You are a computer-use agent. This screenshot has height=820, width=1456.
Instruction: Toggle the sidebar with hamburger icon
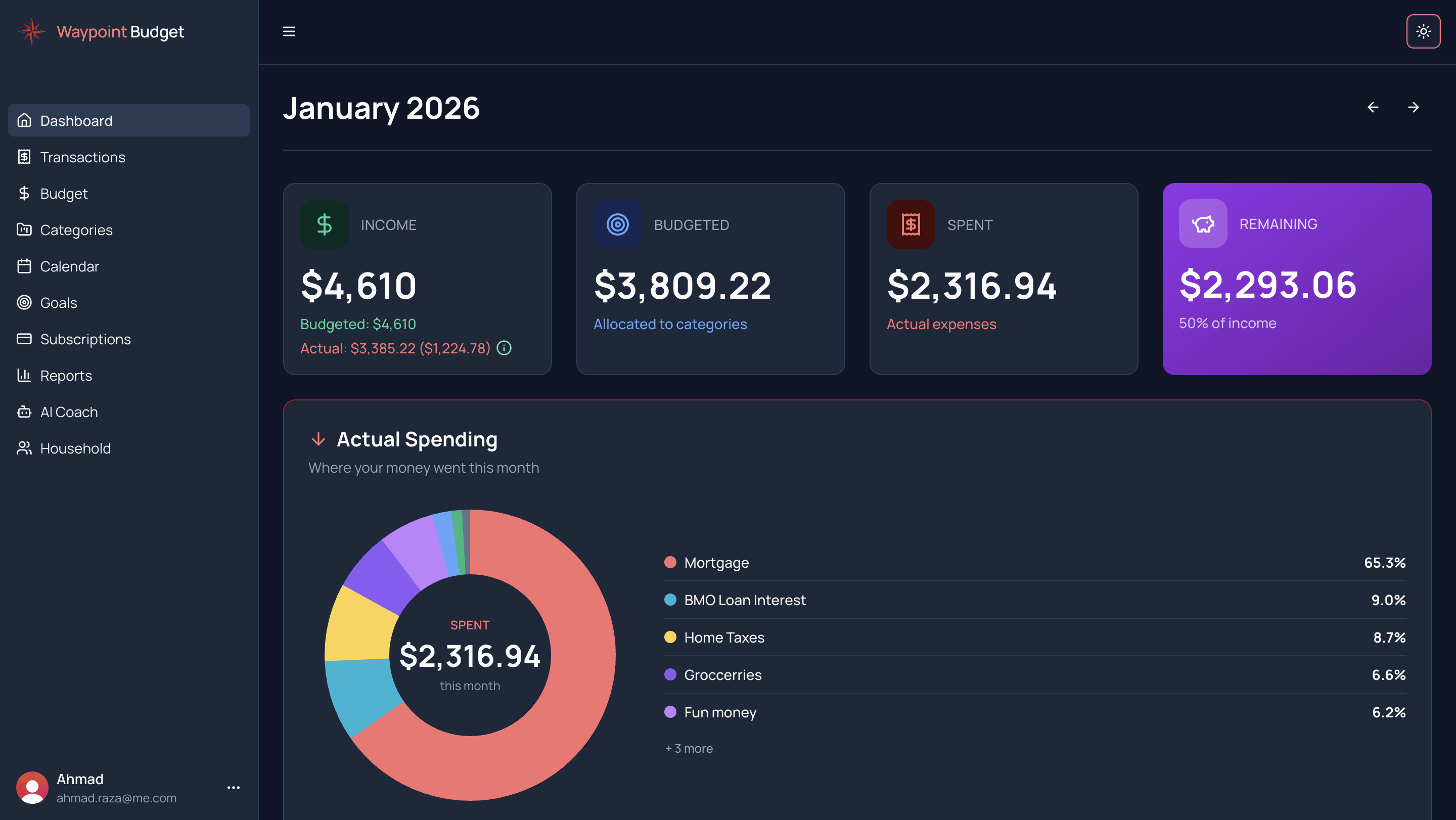289,31
